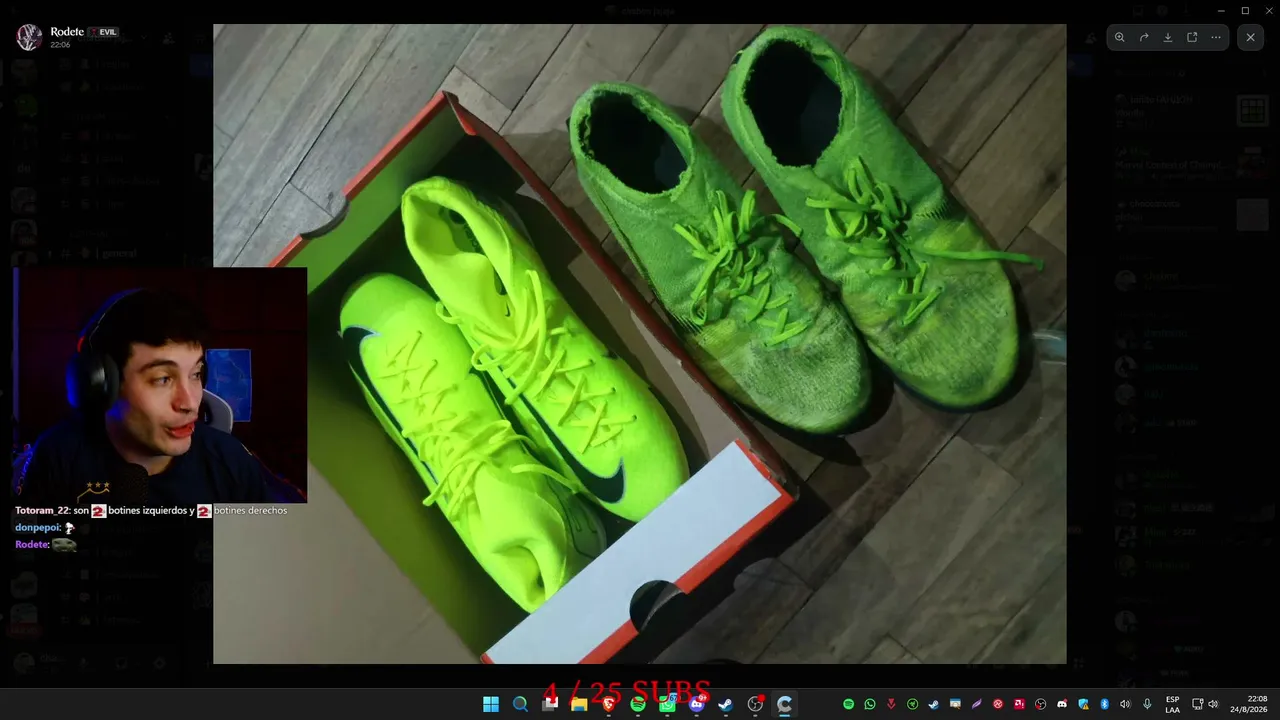Close the image viewer with the X button

coord(1250,37)
